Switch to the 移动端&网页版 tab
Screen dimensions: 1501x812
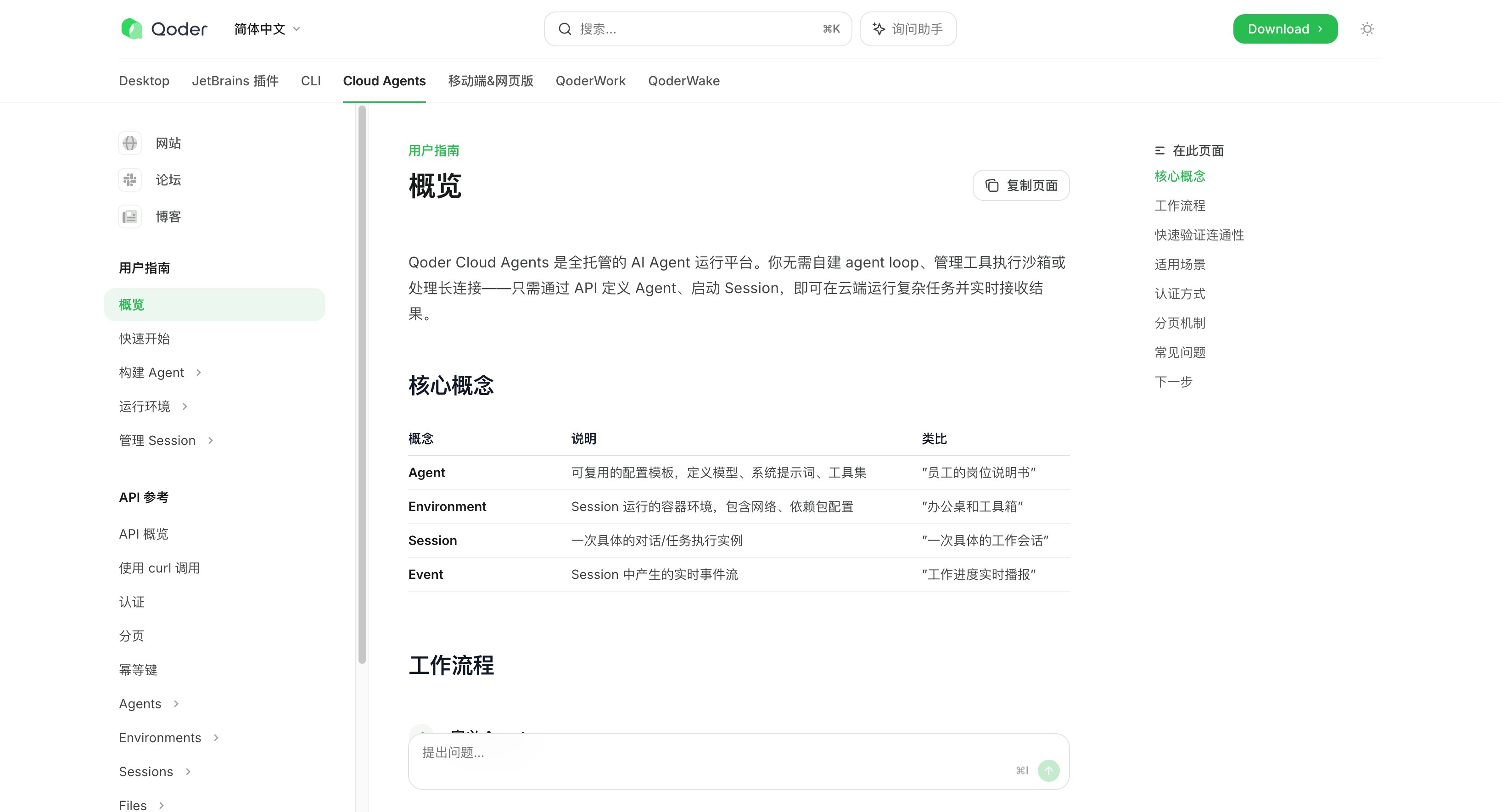tap(491, 81)
